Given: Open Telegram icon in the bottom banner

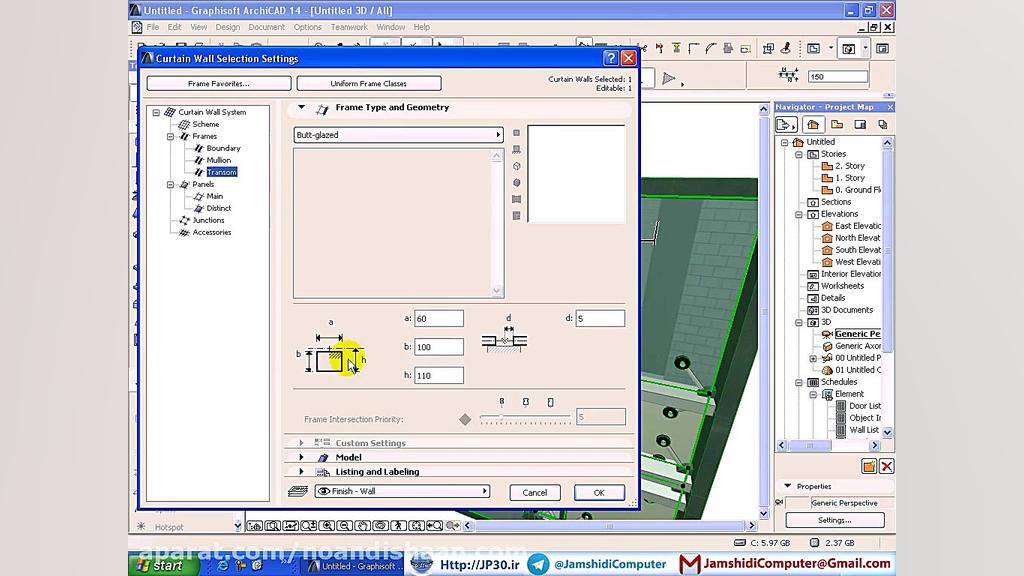Looking at the screenshot, I should (x=538, y=564).
